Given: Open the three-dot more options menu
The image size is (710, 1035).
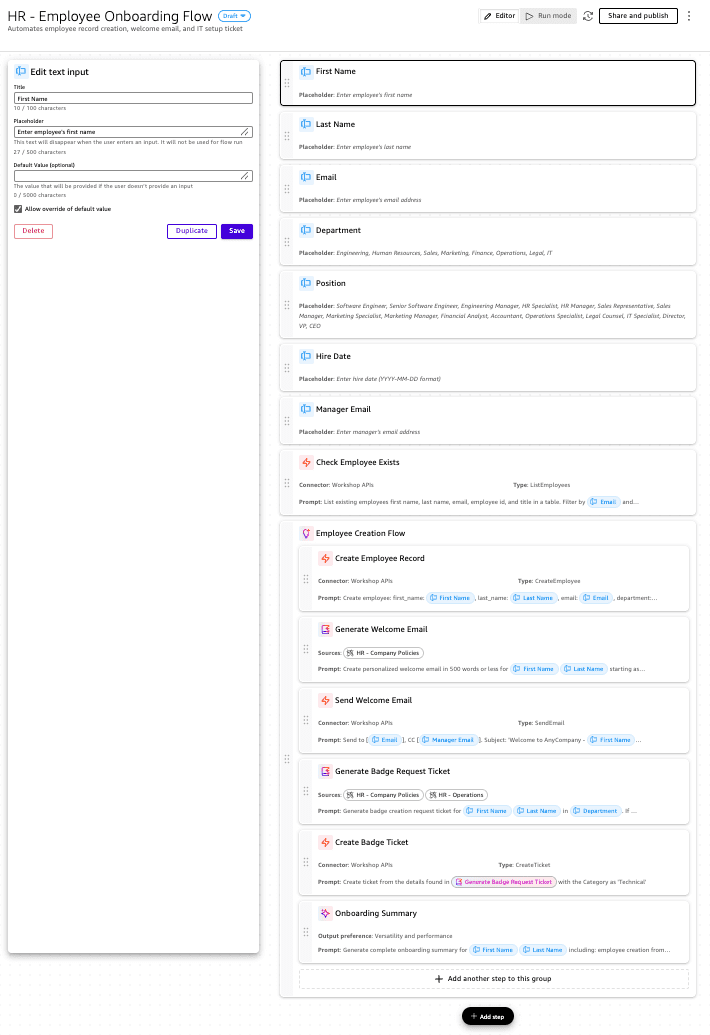Looking at the screenshot, I should [x=689, y=16].
